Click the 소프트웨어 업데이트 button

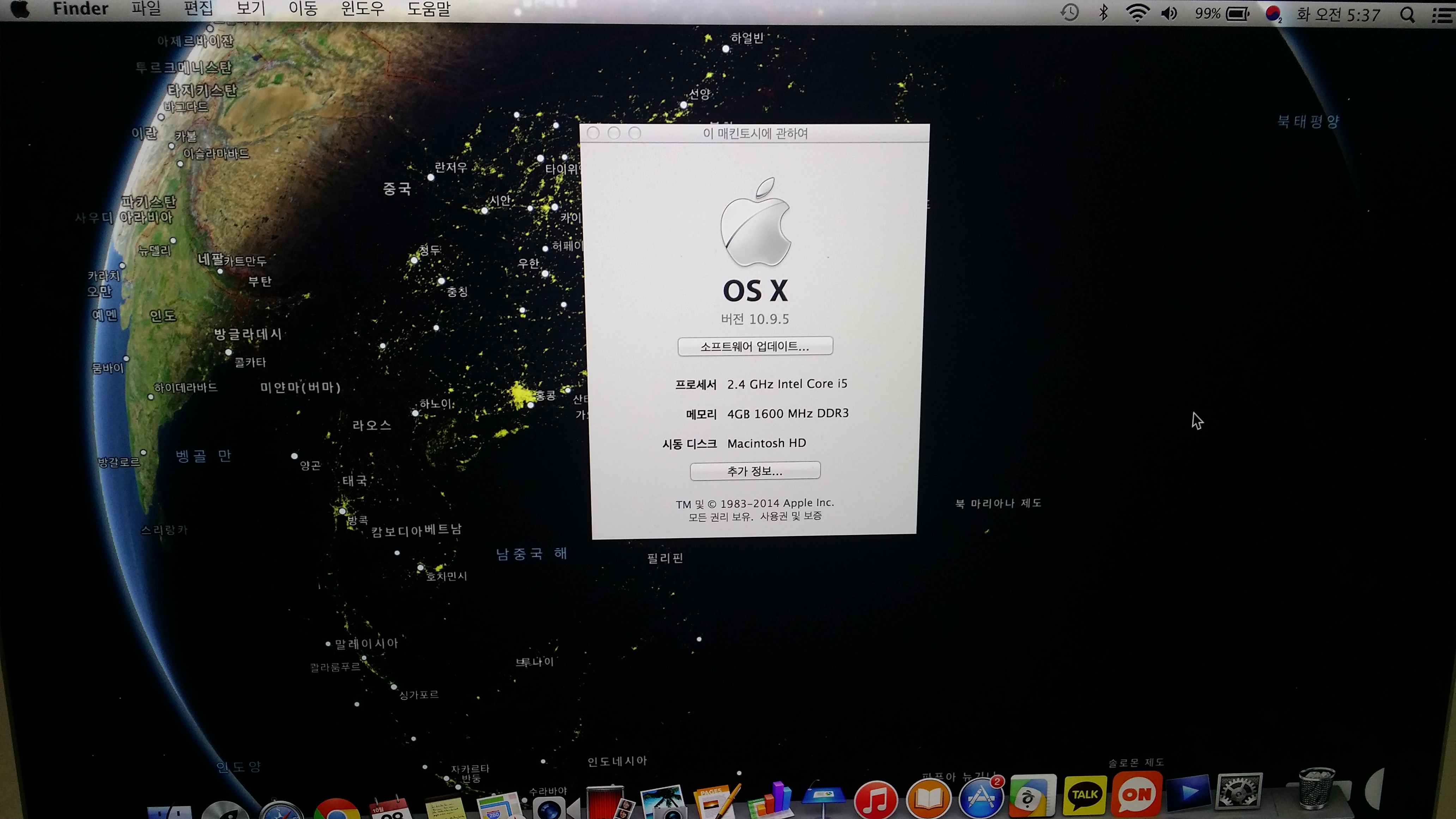(754, 346)
